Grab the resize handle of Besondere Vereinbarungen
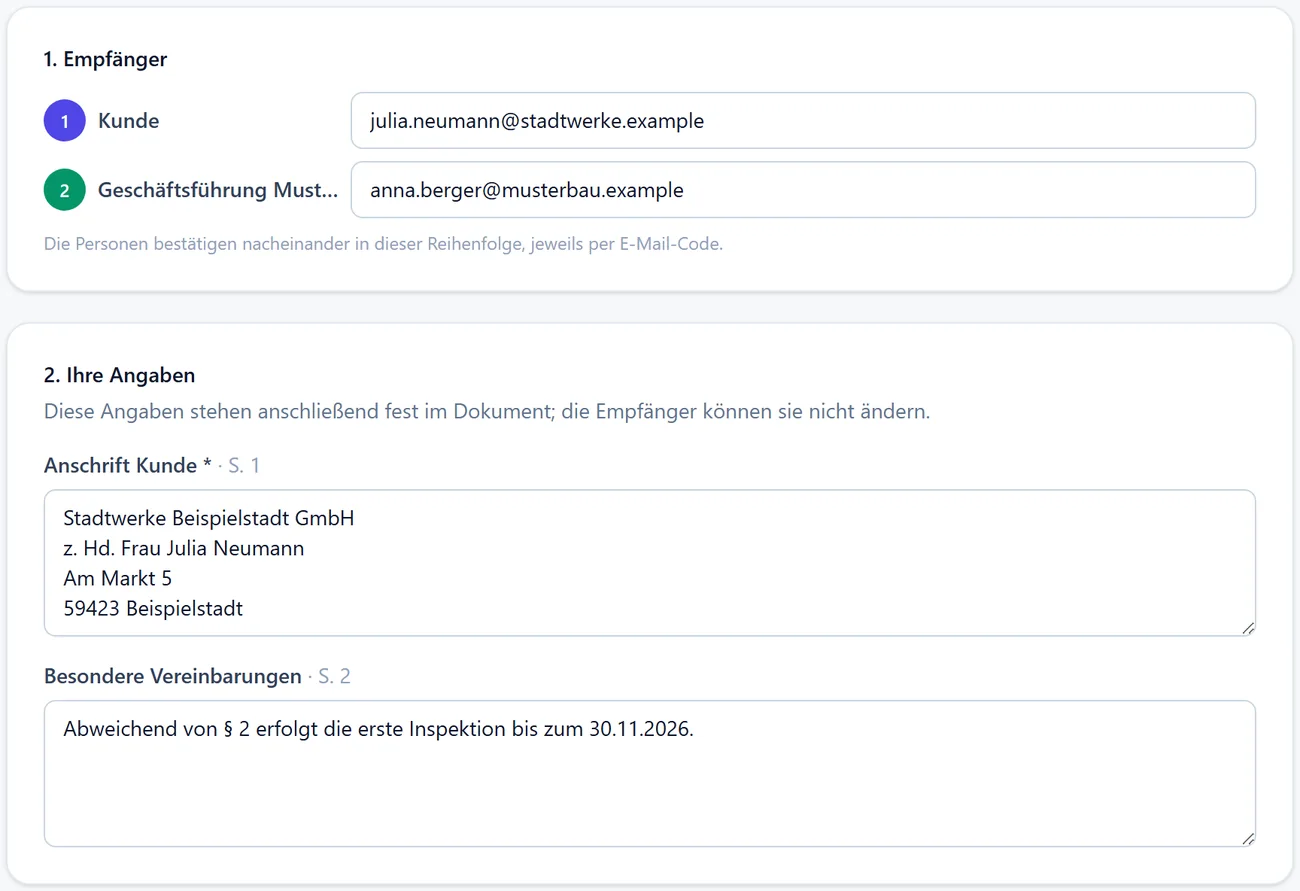Viewport: 1300px width, 891px height. pyautogui.click(x=1247, y=838)
